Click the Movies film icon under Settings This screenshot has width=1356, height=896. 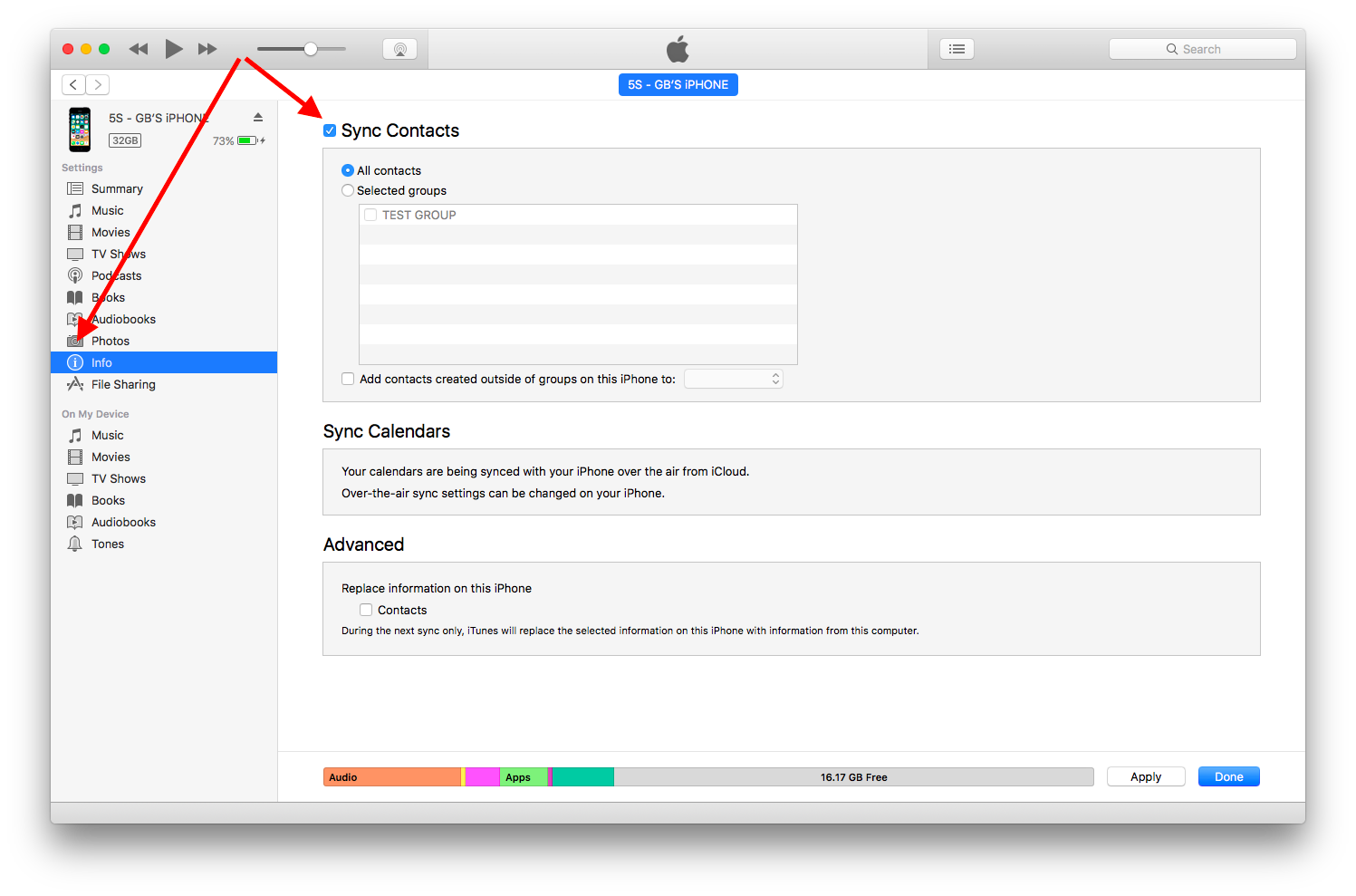point(75,232)
